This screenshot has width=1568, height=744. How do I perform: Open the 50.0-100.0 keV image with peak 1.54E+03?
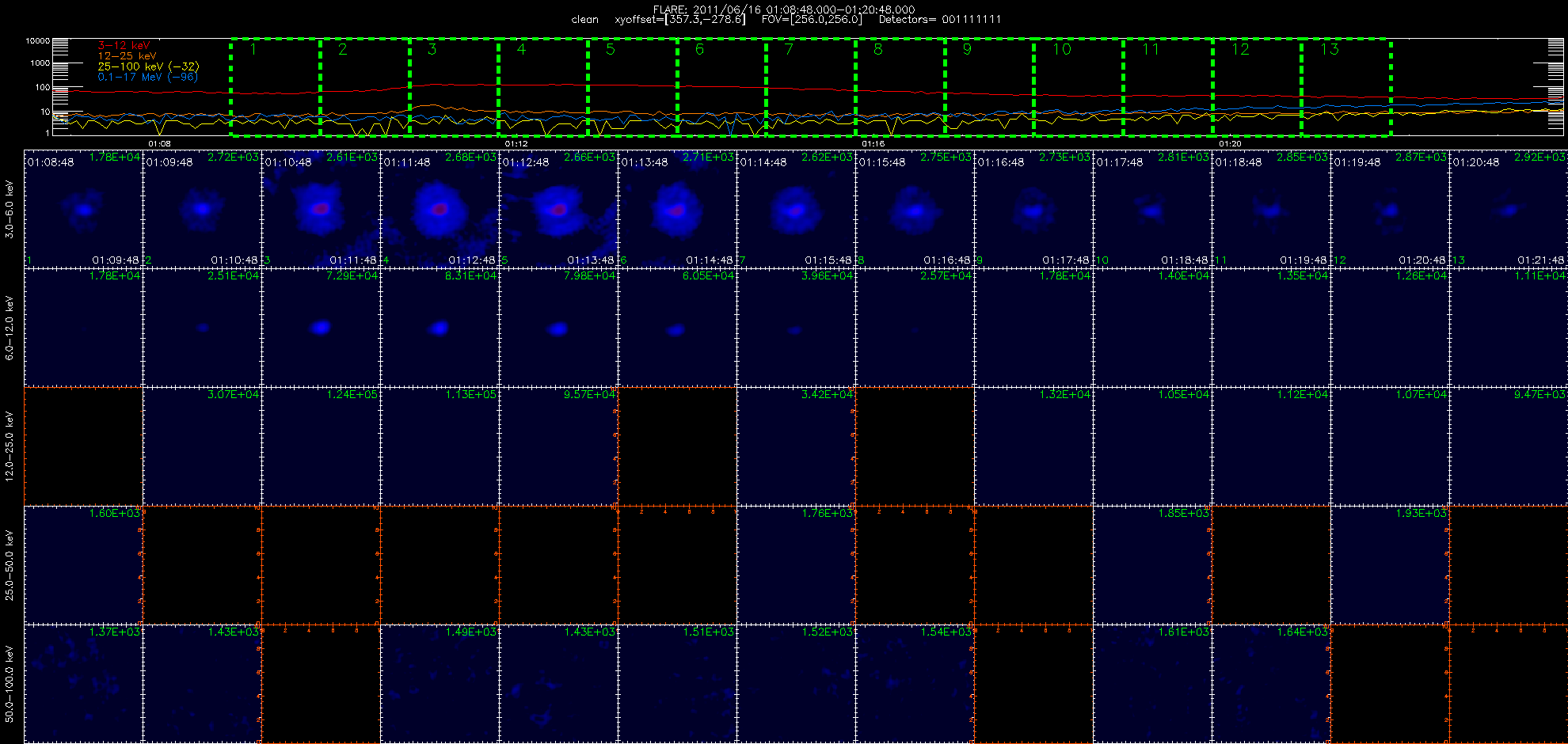point(915,684)
